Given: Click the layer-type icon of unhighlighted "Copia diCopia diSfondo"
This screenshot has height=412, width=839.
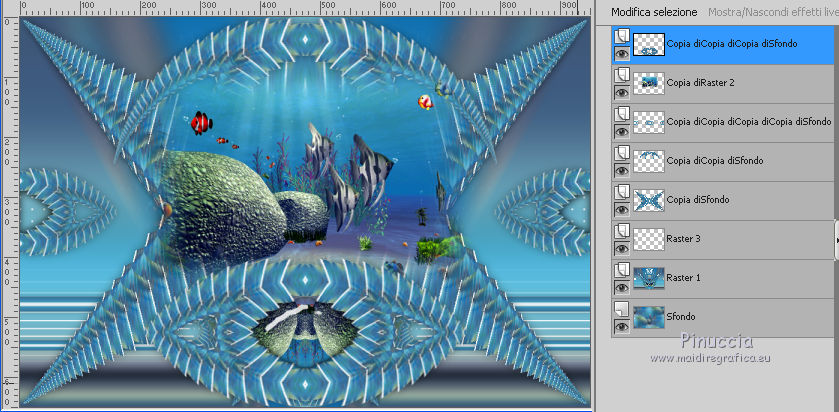Looking at the screenshot, I should tap(622, 154).
